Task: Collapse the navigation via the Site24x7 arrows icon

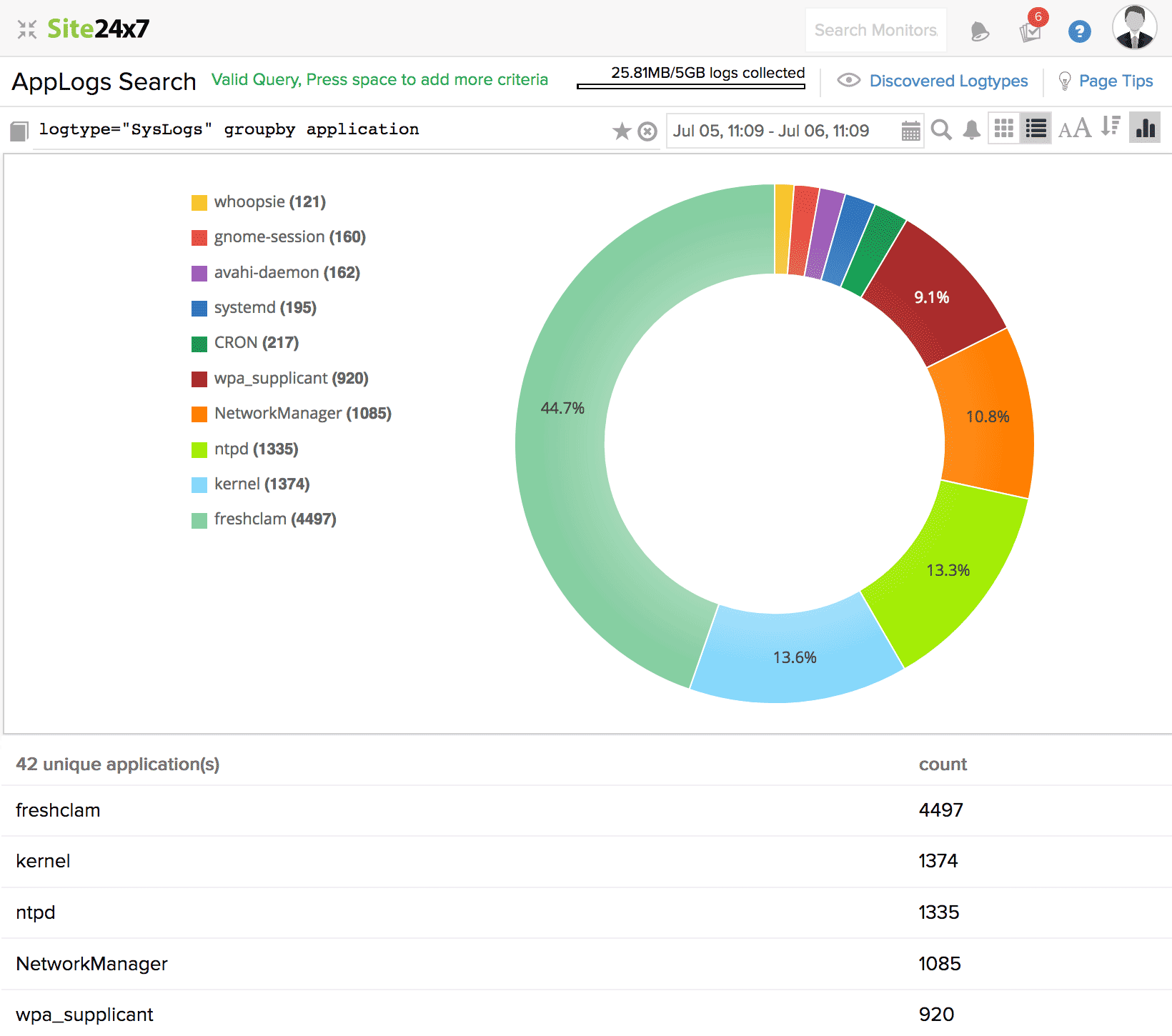Action: (27, 29)
